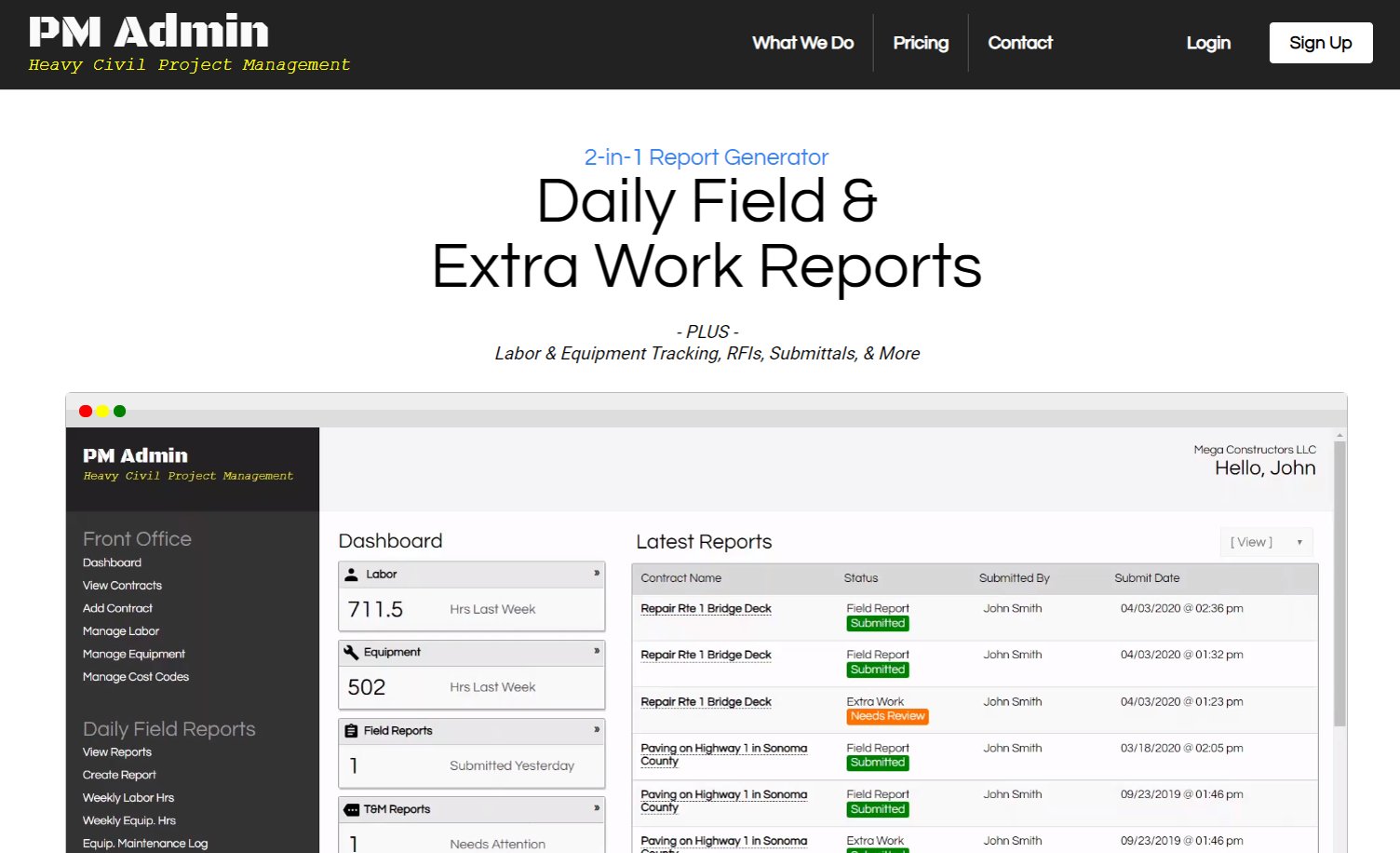Open the What We Do menu item
Screen dimensions: 1400x853
(802, 43)
